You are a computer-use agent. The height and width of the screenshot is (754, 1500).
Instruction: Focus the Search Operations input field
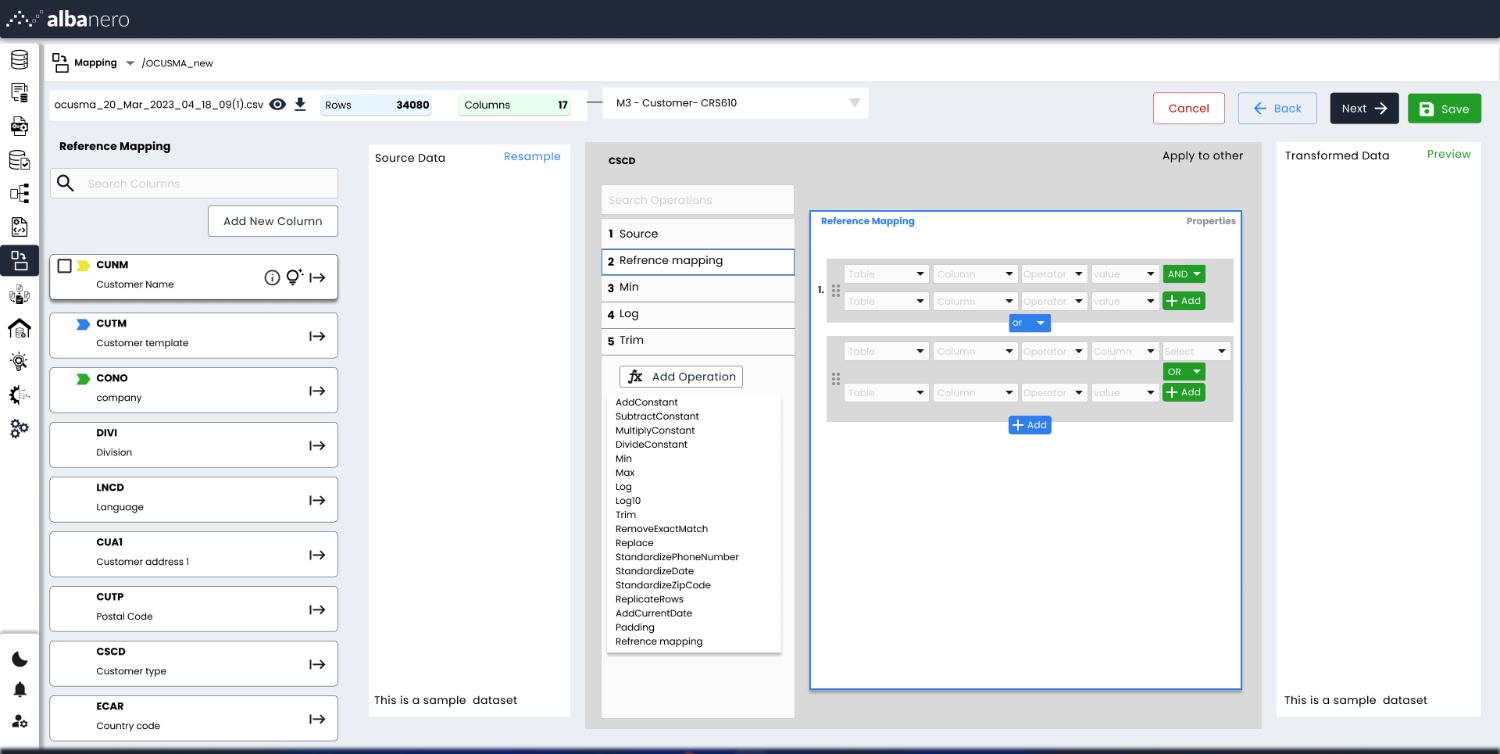(698, 200)
